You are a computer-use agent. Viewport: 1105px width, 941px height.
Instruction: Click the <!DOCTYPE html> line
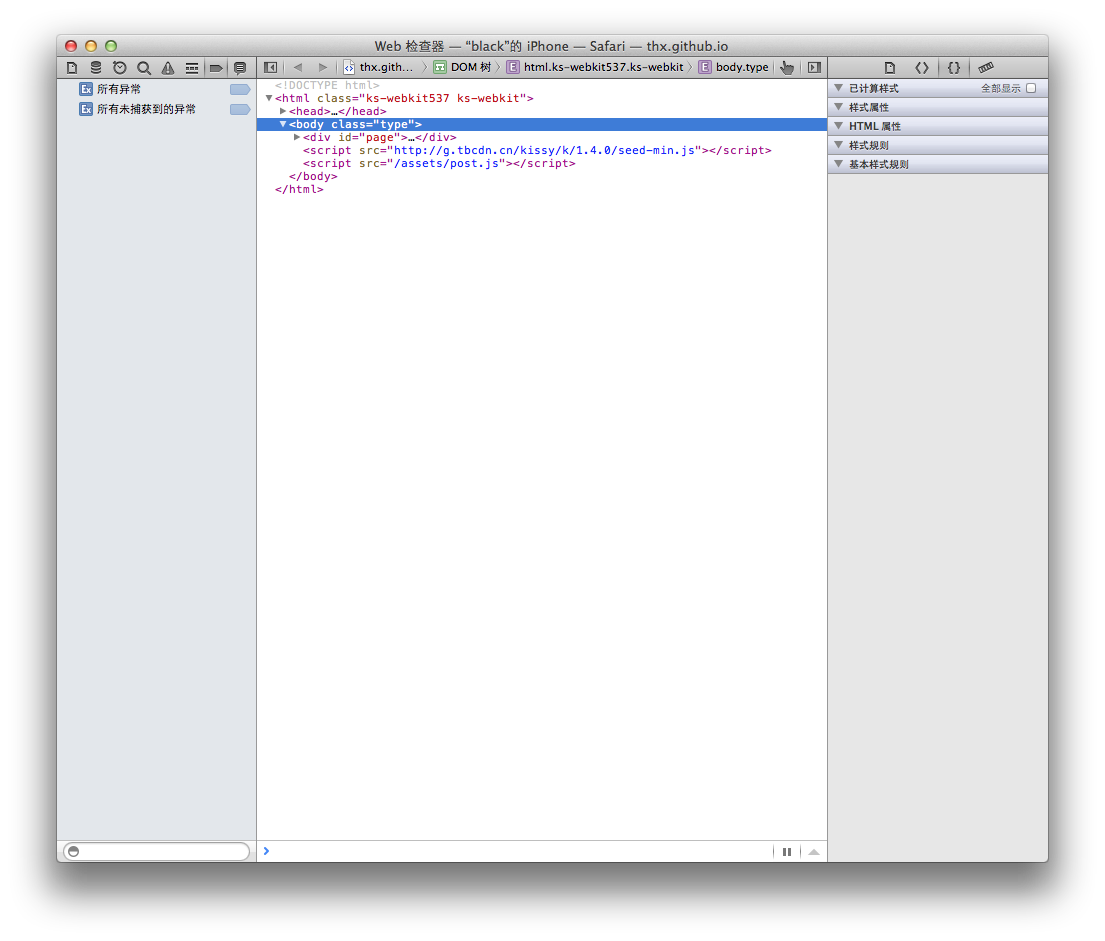pyautogui.click(x=327, y=85)
